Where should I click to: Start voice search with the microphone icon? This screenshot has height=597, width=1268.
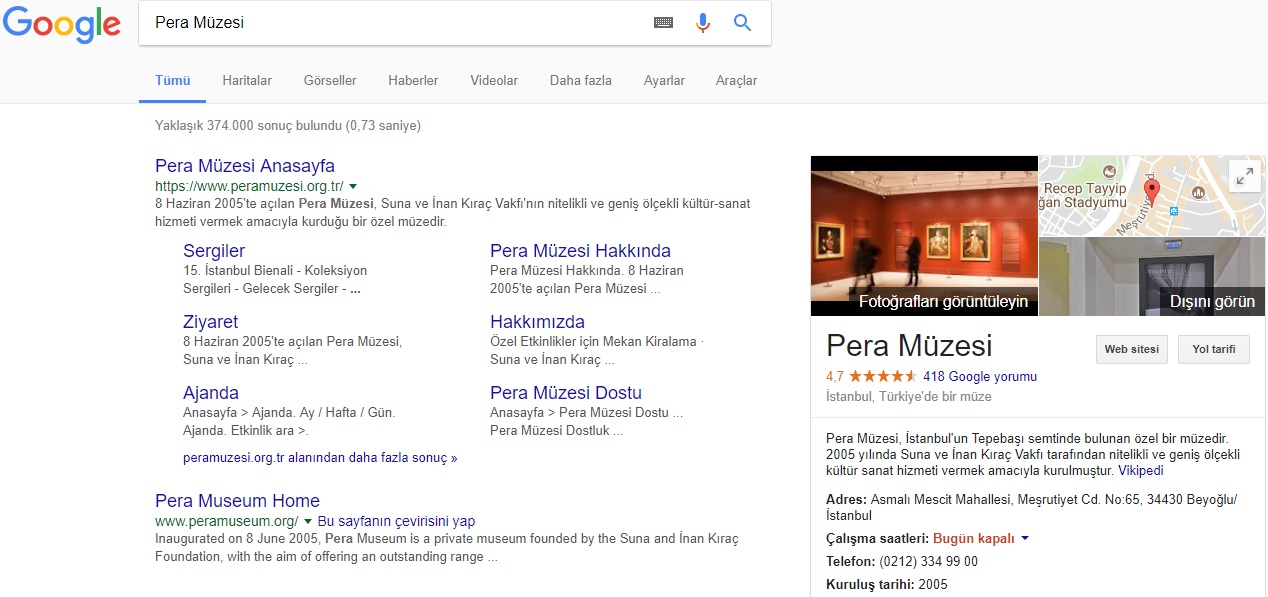point(703,22)
